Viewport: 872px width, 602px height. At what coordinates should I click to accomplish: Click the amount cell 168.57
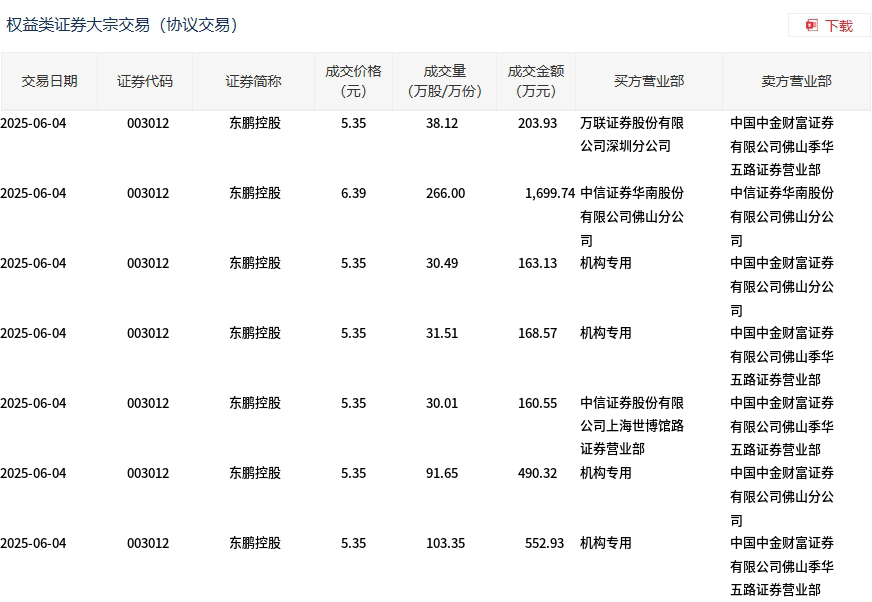pyautogui.click(x=537, y=333)
